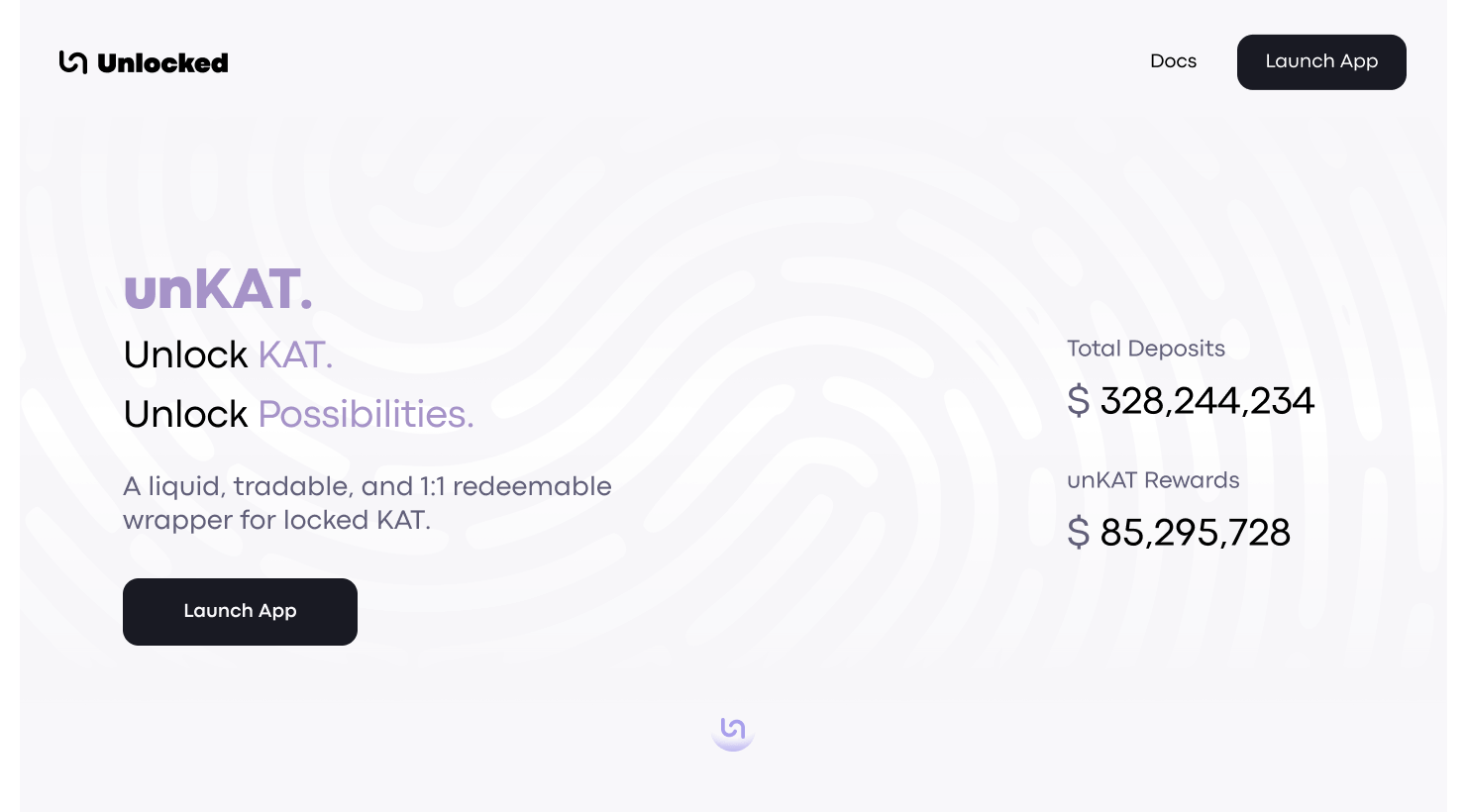This screenshot has height=812, width=1467.
Task: Select the purple KAT. word in tagline
Action: pos(295,355)
